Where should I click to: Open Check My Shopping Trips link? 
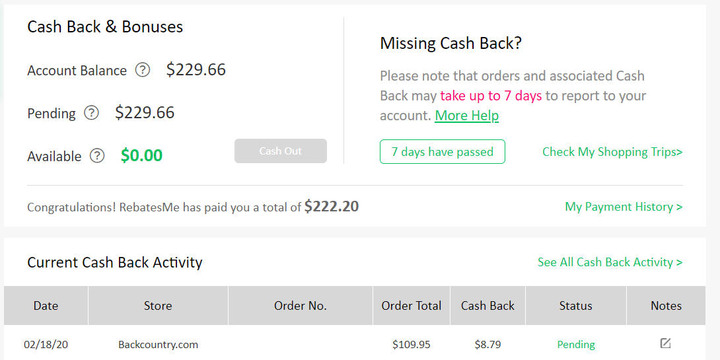[612, 152]
